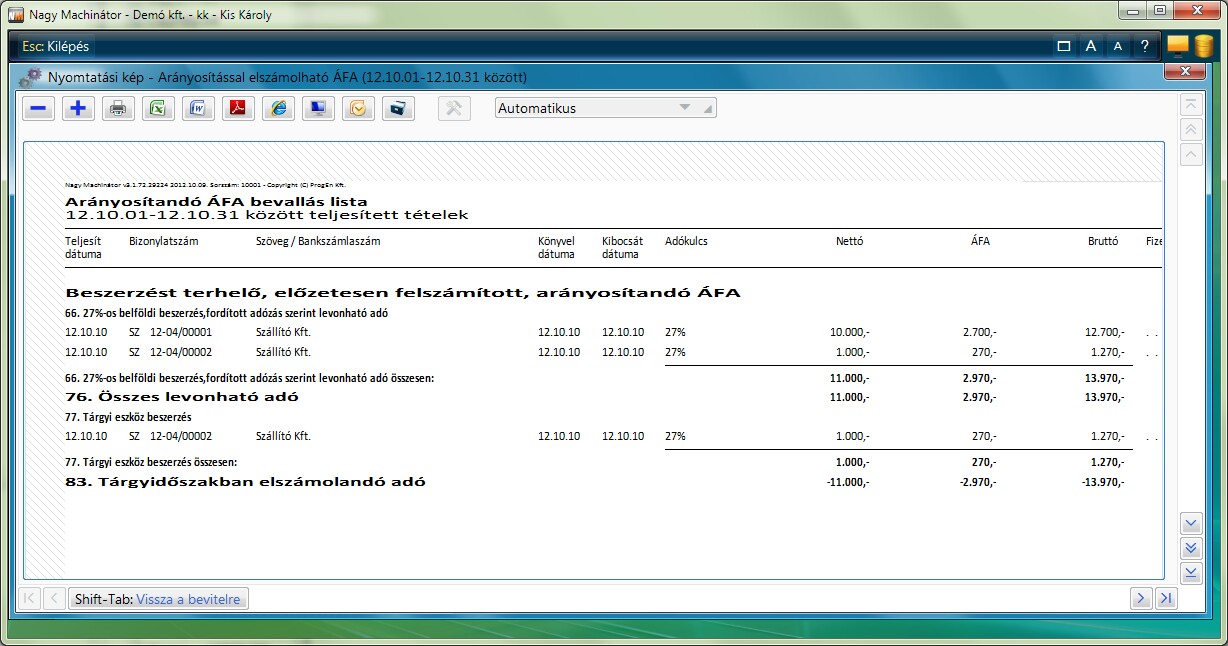This screenshot has width=1228, height=646.
Task: Click the gold database cylinder icon
Action: (x=1204, y=46)
